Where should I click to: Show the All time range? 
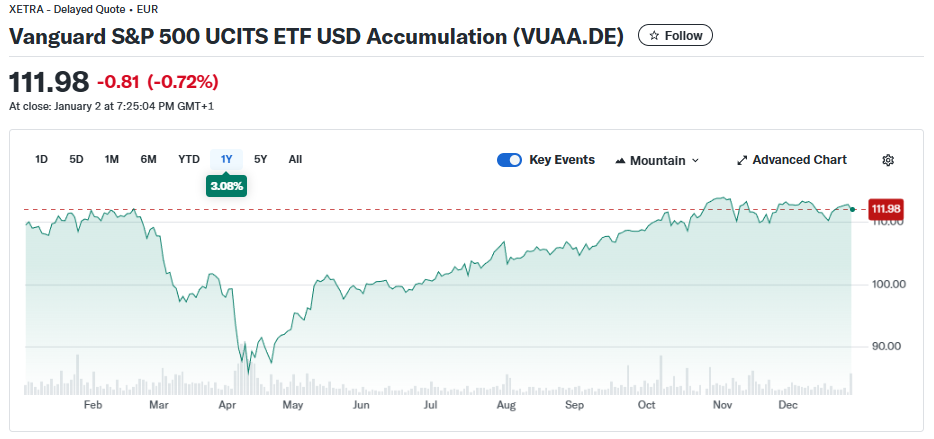[295, 159]
